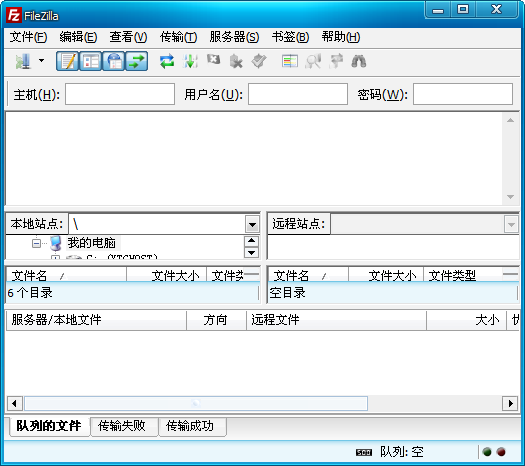Open the Site Manager icon
The height and width of the screenshot is (466, 525).
[23, 61]
